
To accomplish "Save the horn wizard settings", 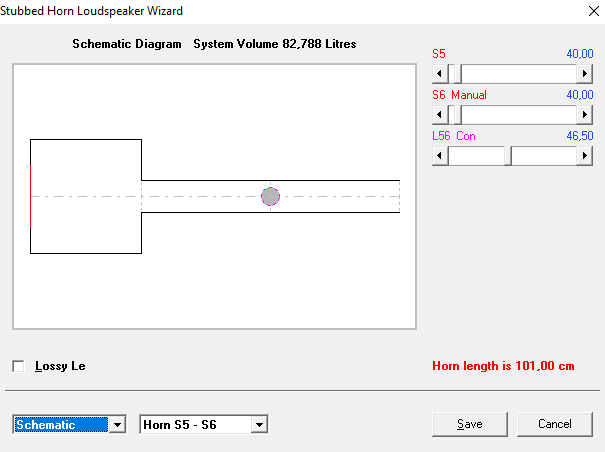I will tap(470, 424).
